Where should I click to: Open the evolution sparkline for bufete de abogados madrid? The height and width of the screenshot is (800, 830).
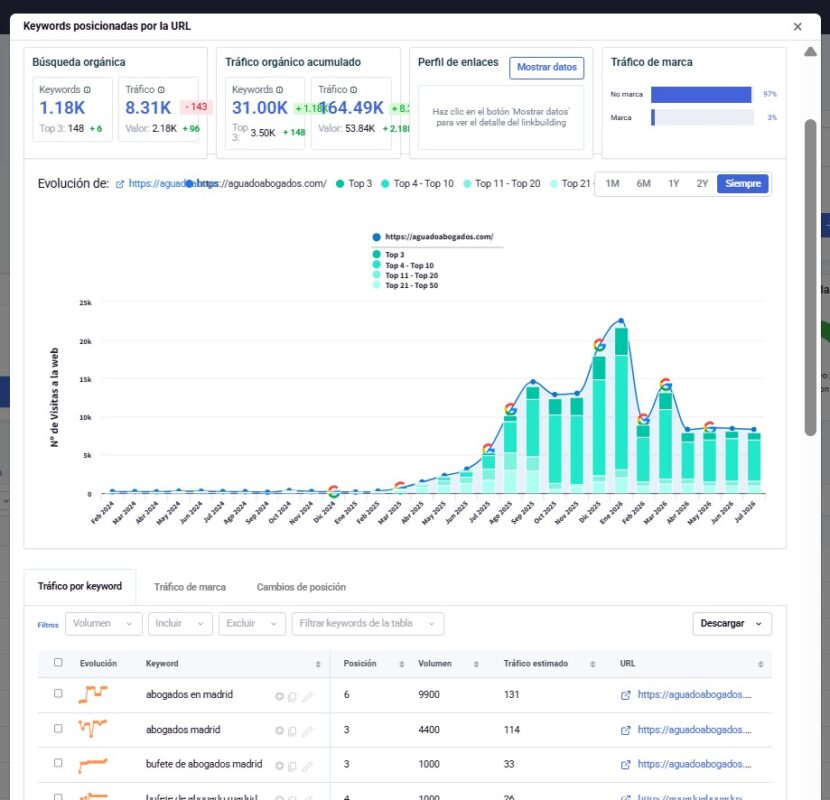coord(93,765)
